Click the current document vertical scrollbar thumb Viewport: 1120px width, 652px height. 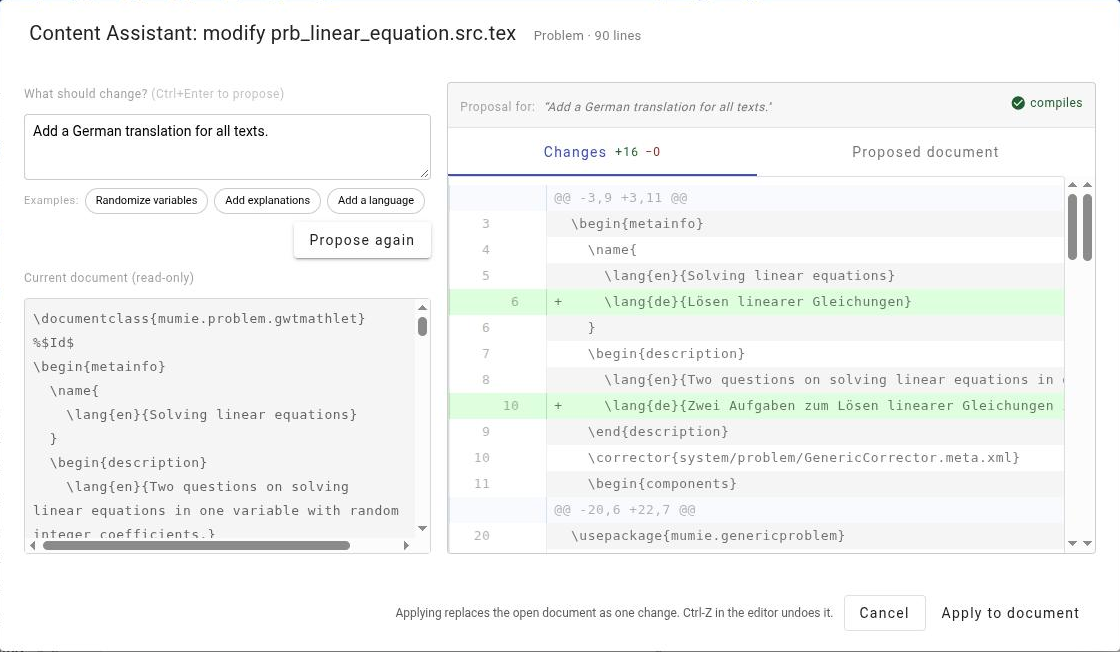423,326
